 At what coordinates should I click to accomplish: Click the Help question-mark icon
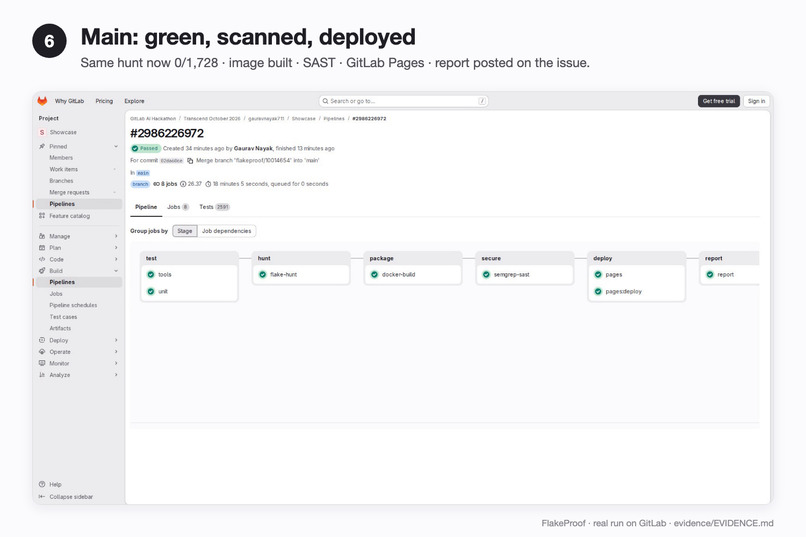tap(42, 484)
